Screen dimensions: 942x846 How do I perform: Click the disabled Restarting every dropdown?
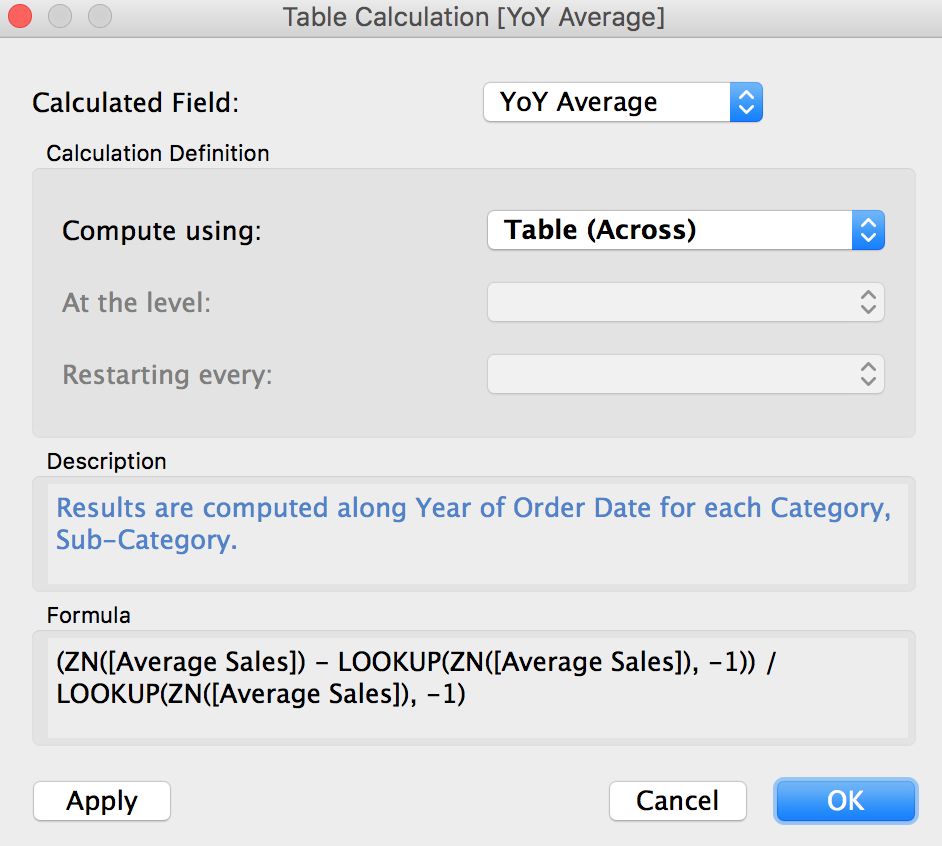click(x=685, y=374)
